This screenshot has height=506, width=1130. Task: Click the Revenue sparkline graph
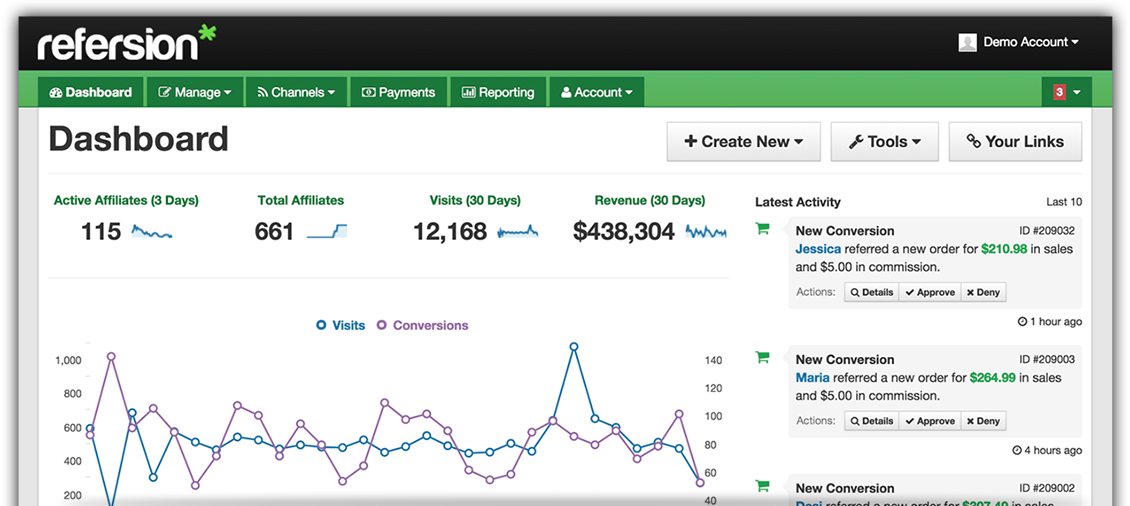[x=705, y=232]
